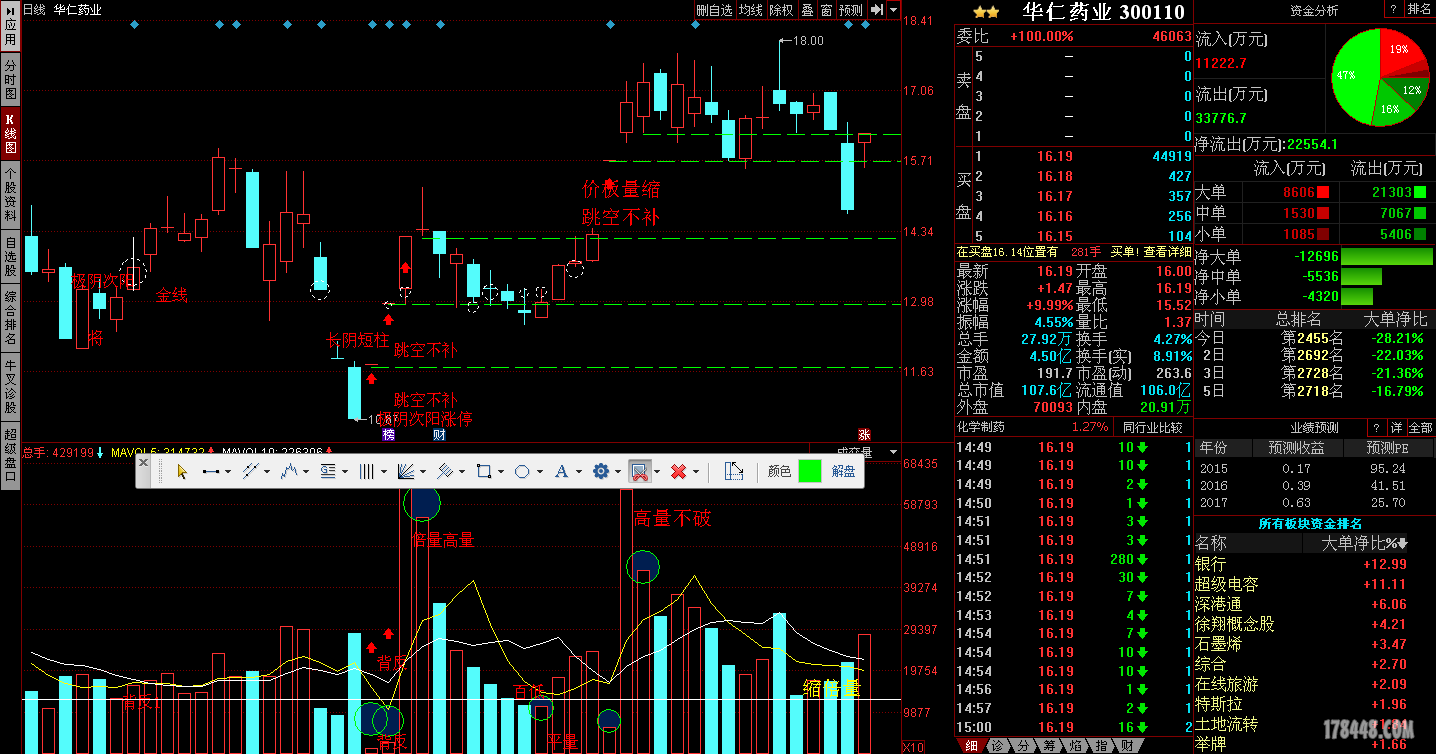1436x754 pixels.
Task: Click the jump-to-end arrow icon
Action: click(x=876, y=9)
